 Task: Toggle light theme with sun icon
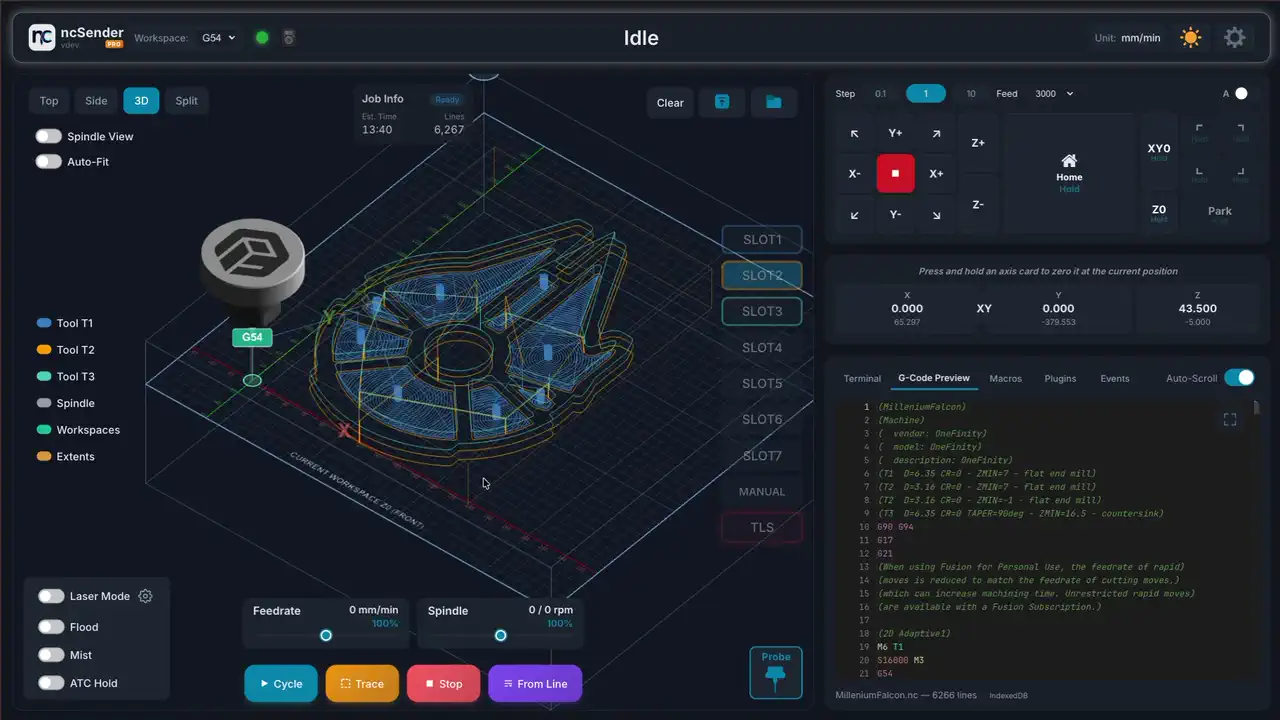pyautogui.click(x=1190, y=38)
